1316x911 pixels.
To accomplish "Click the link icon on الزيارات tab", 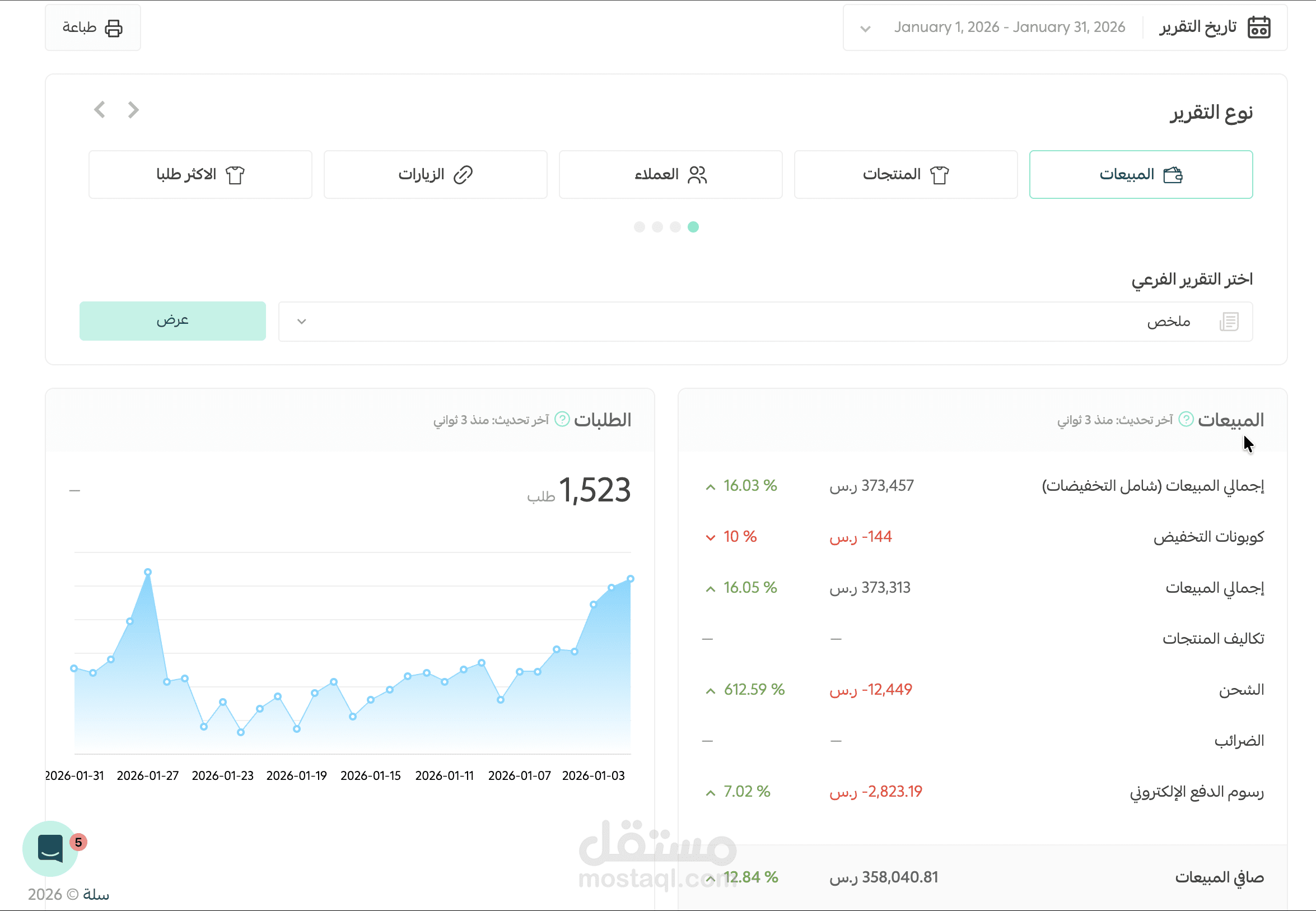I will (463, 175).
